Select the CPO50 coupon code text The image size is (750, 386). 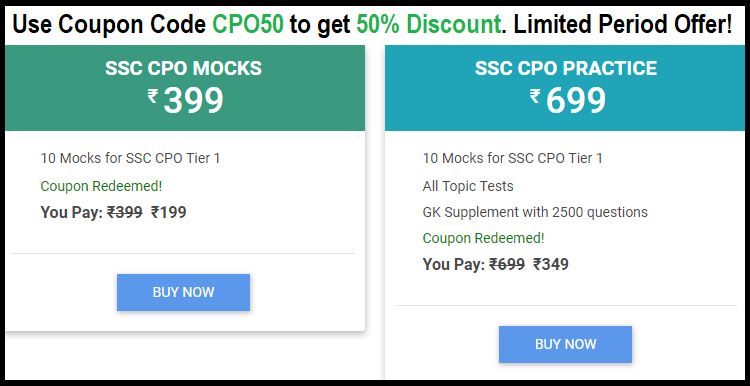248,24
